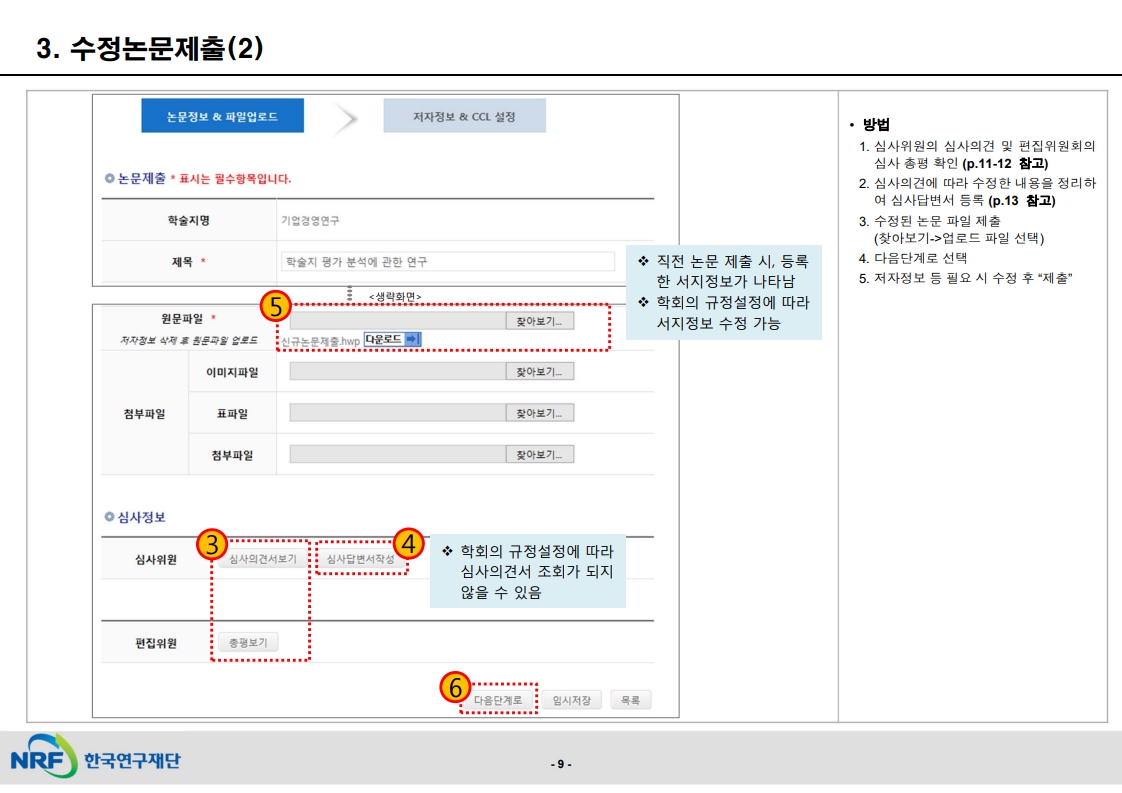Proceed with the 다음단계로 button
The width and height of the screenshot is (1122, 793).
[x=498, y=700]
